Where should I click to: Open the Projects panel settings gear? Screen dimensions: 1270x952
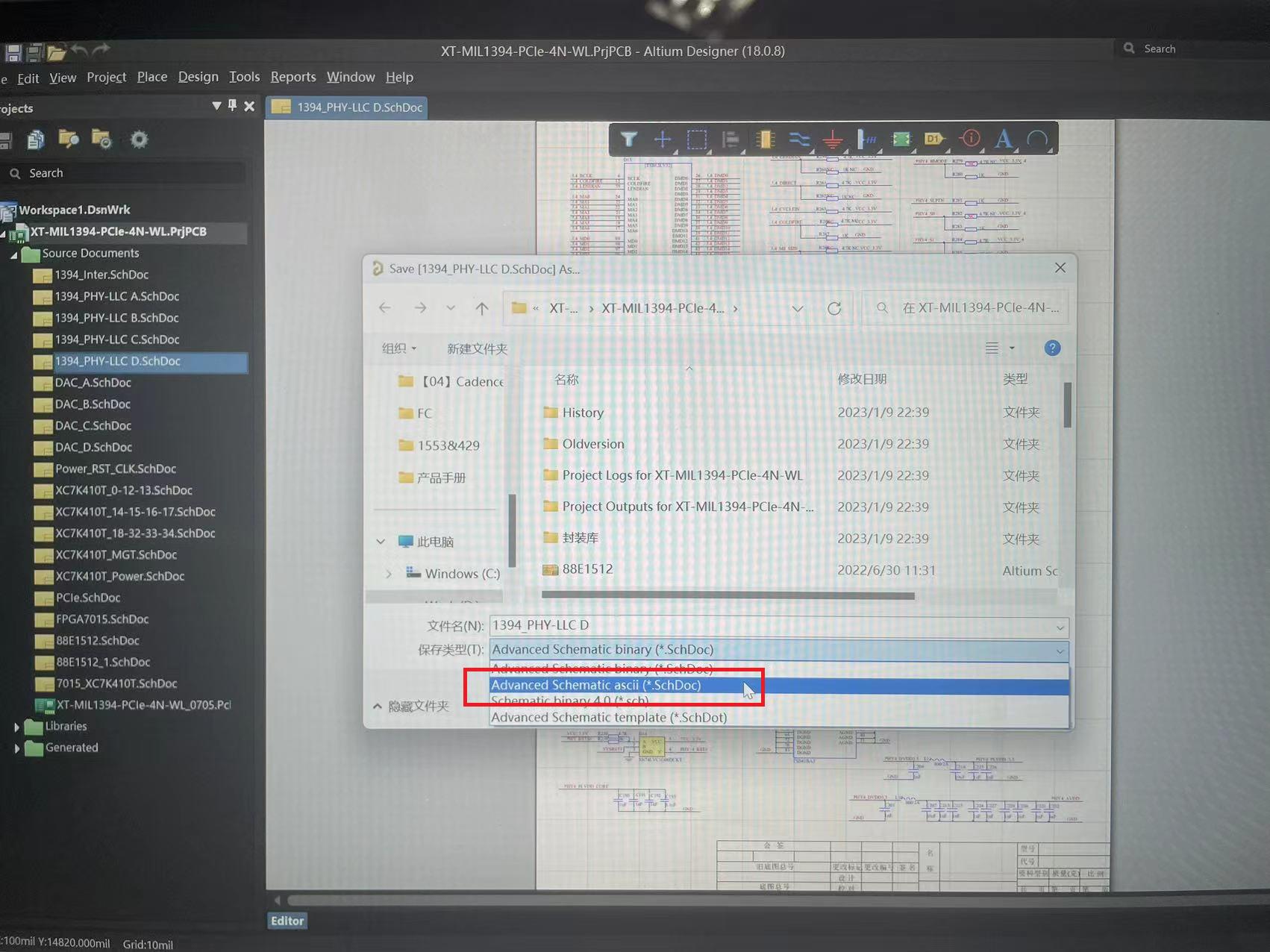(x=139, y=140)
